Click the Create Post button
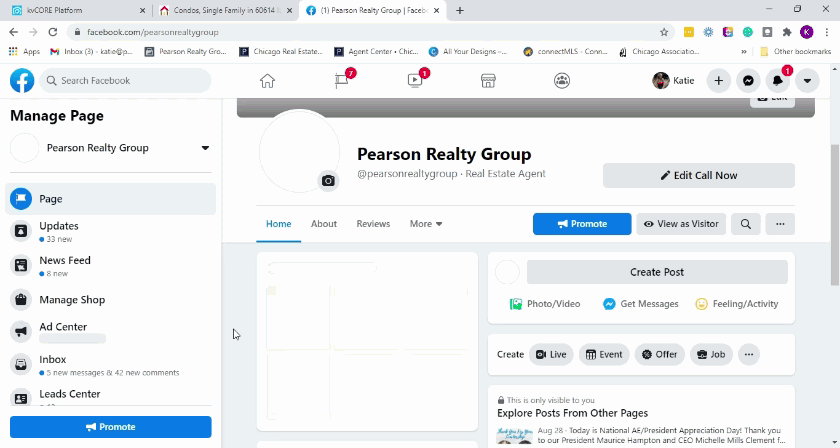840x448 pixels. coord(657,272)
